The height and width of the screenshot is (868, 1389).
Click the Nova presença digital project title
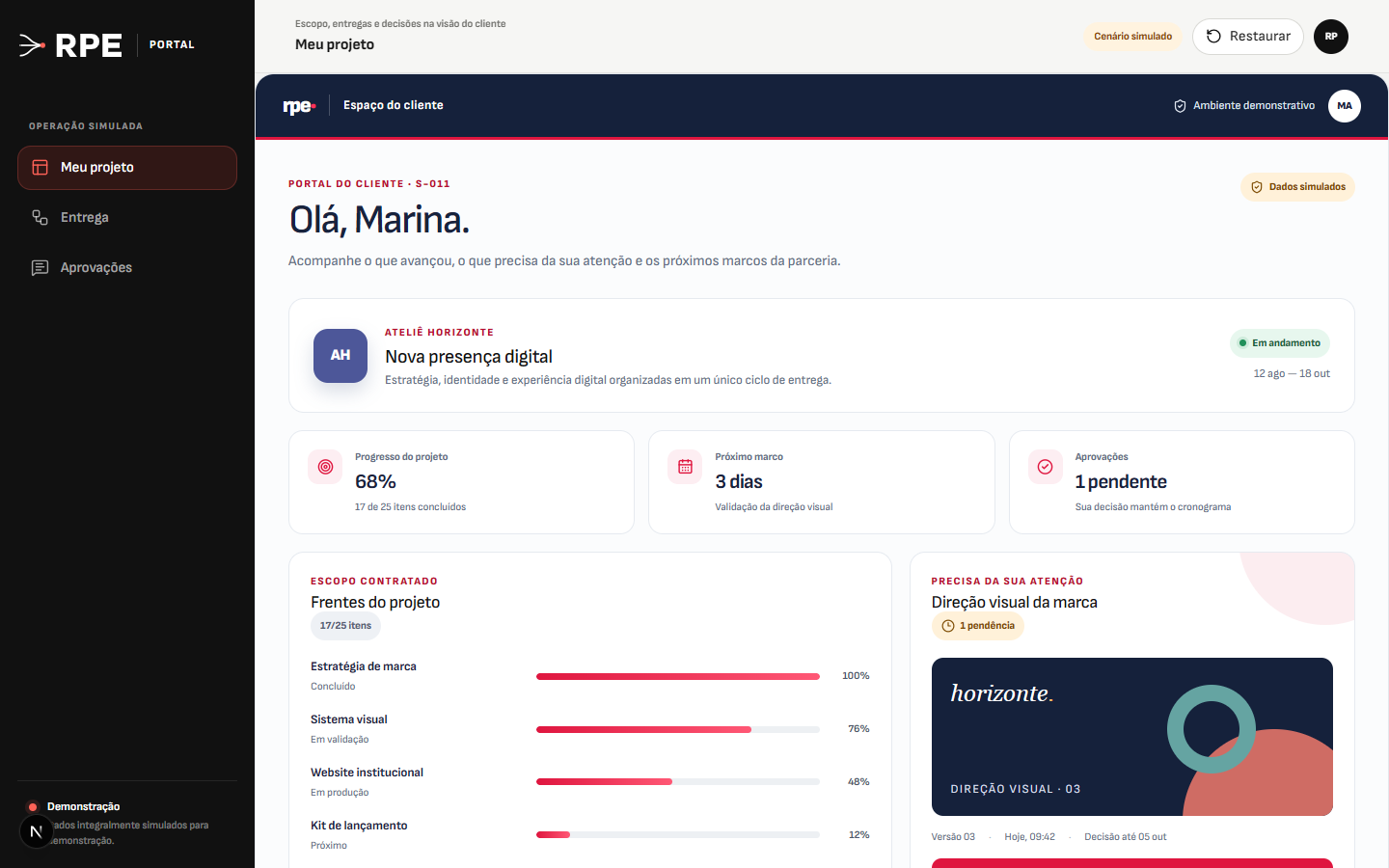click(469, 357)
